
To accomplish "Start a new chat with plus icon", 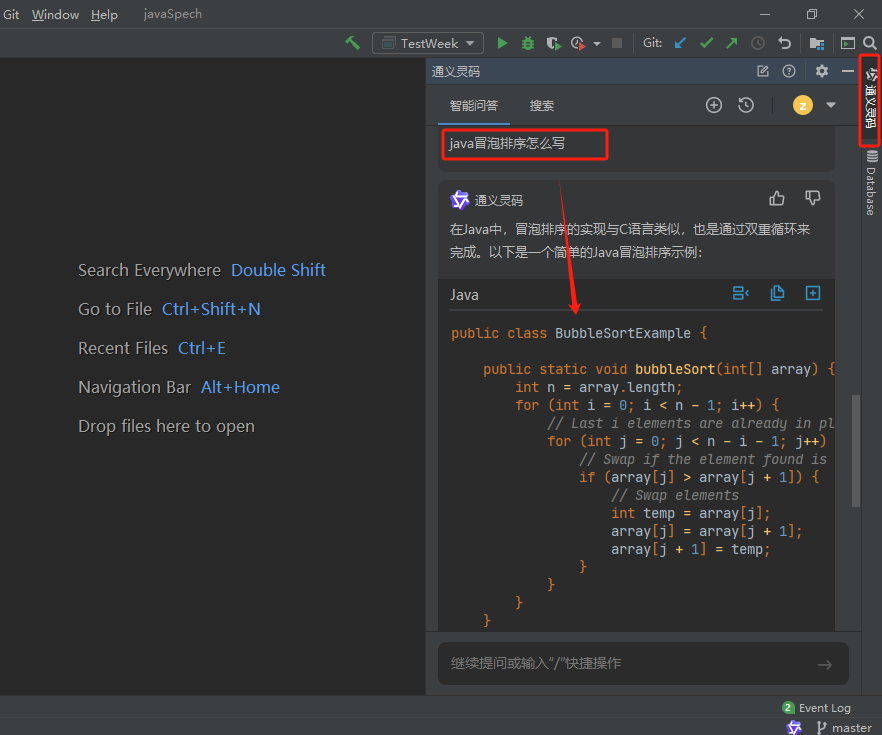I will [x=714, y=105].
